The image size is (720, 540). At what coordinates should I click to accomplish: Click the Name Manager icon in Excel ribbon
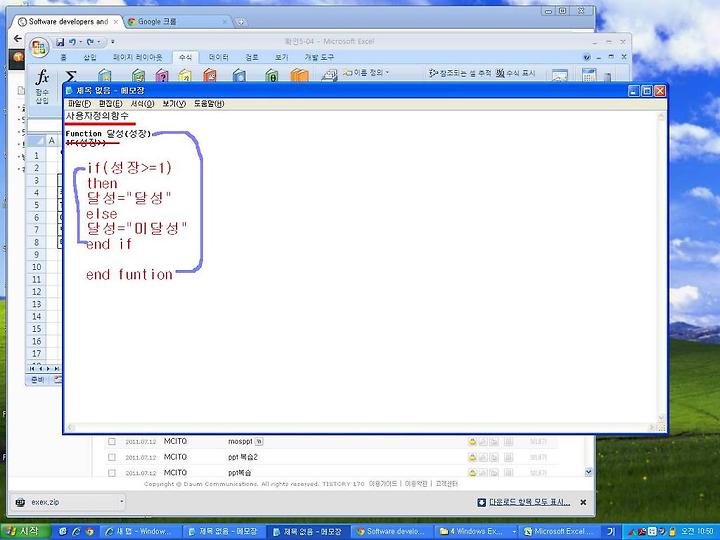point(329,76)
